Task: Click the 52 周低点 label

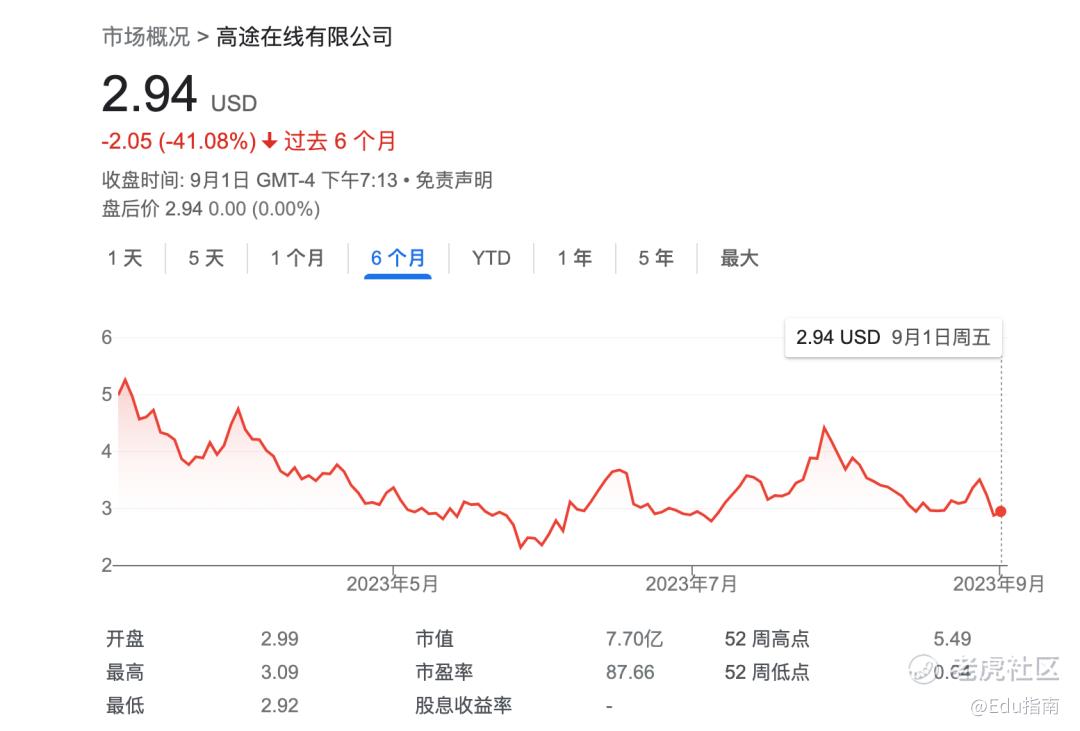Action: [767, 672]
